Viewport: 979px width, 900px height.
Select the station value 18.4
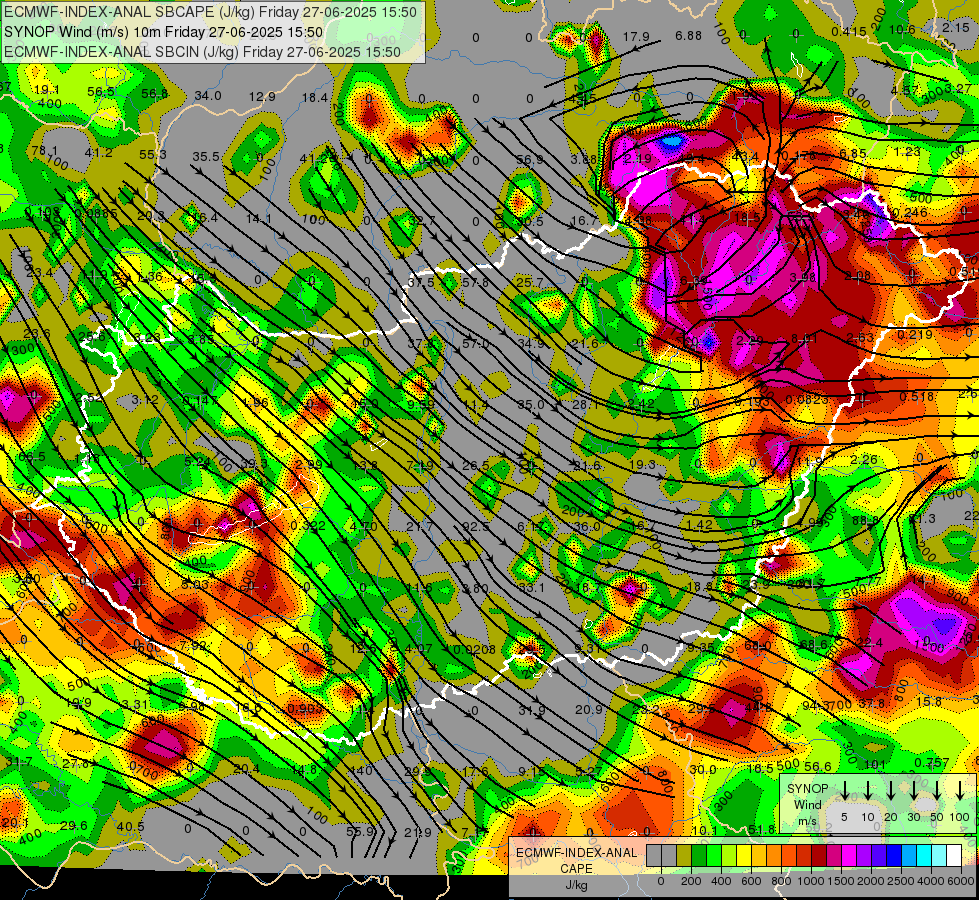click(x=315, y=97)
